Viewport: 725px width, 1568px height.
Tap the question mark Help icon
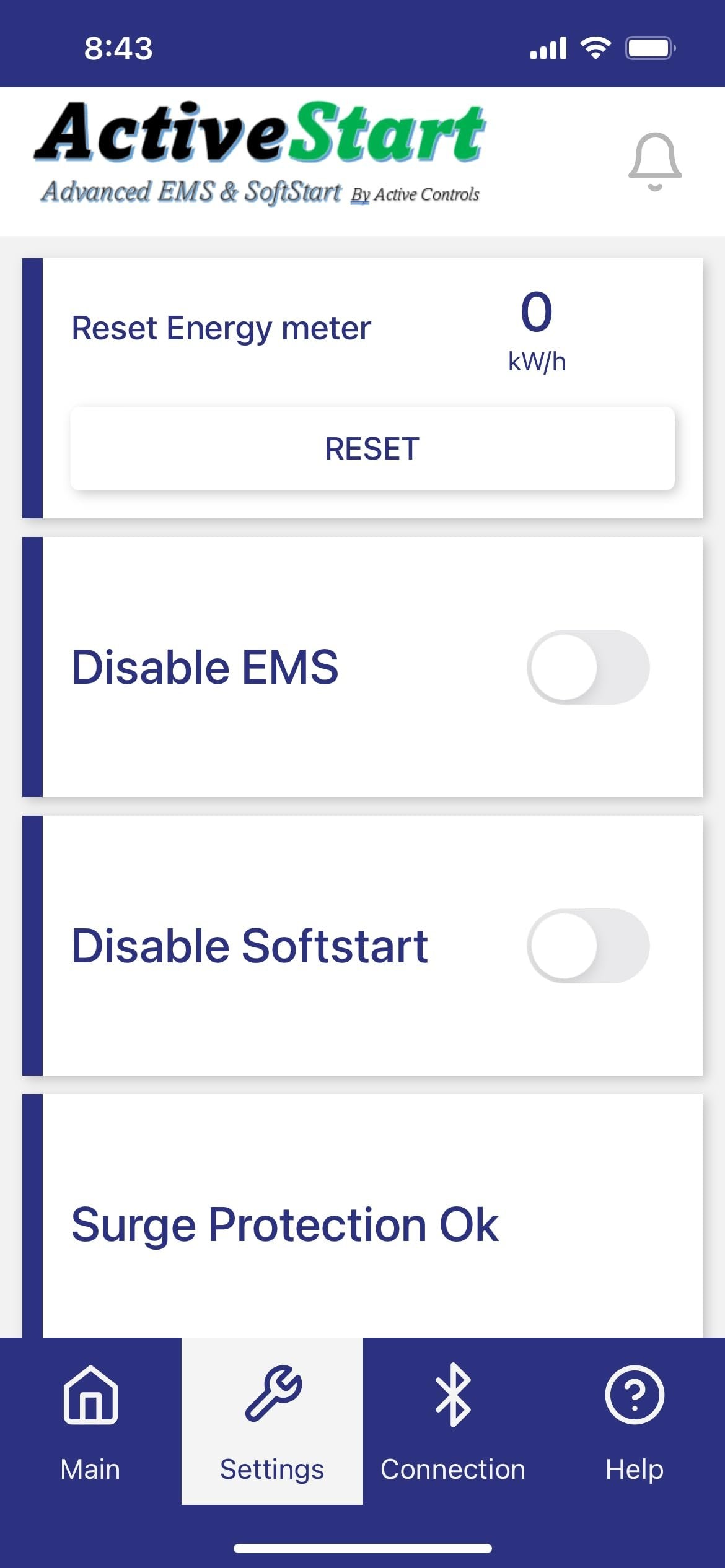click(x=635, y=1395)
